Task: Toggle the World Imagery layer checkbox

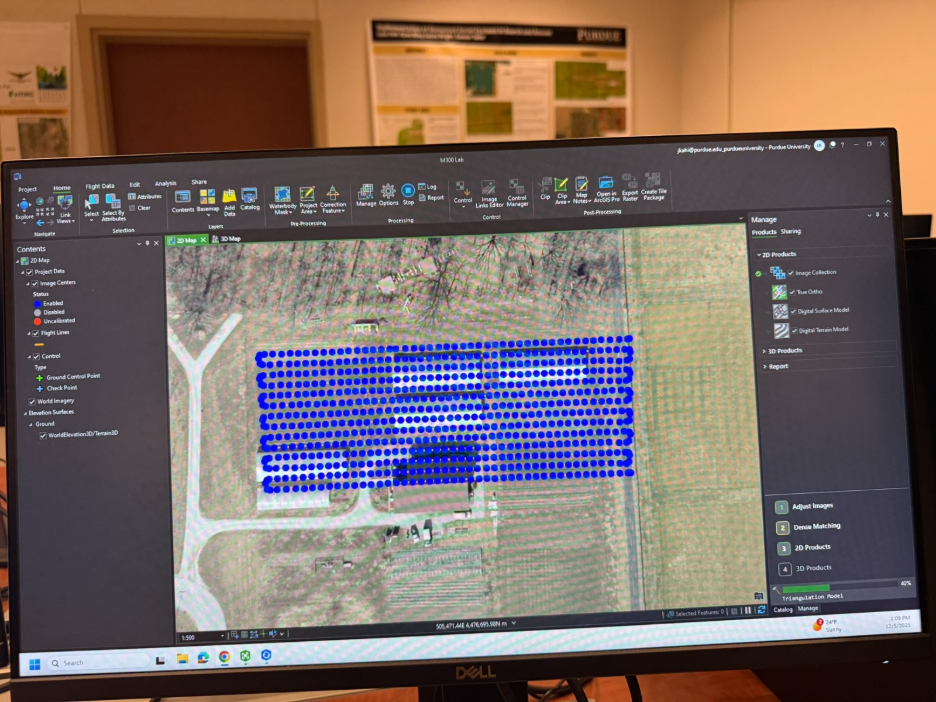Action: tap(32, 401)
